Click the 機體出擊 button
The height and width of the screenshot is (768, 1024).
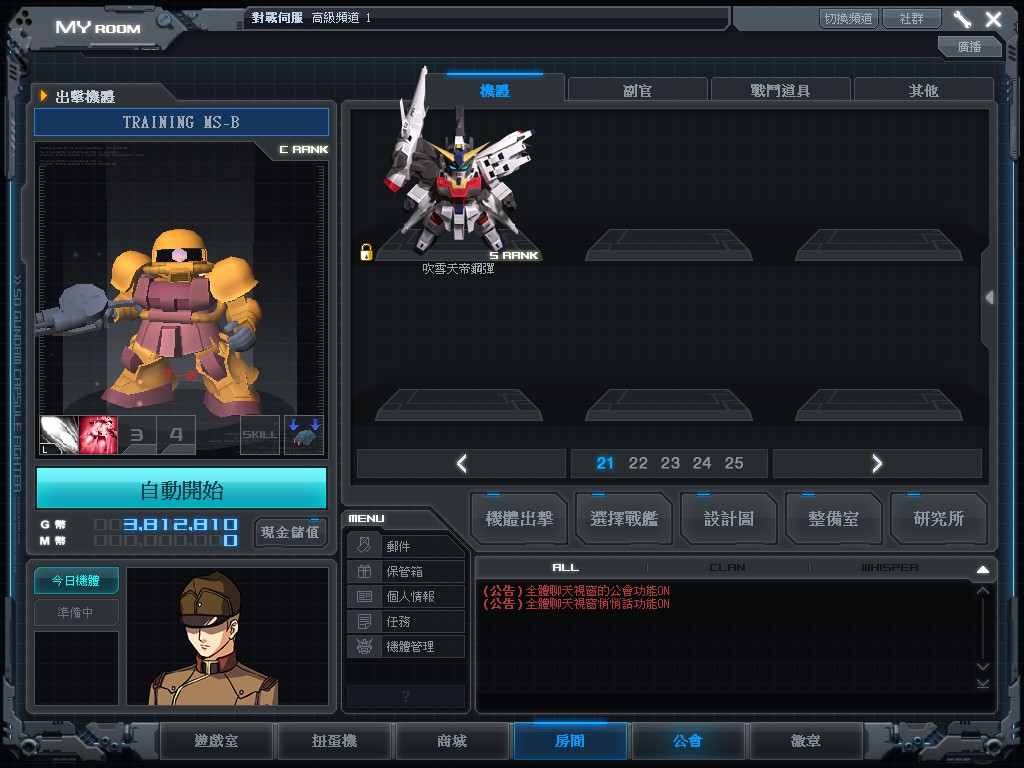[519, 519]
